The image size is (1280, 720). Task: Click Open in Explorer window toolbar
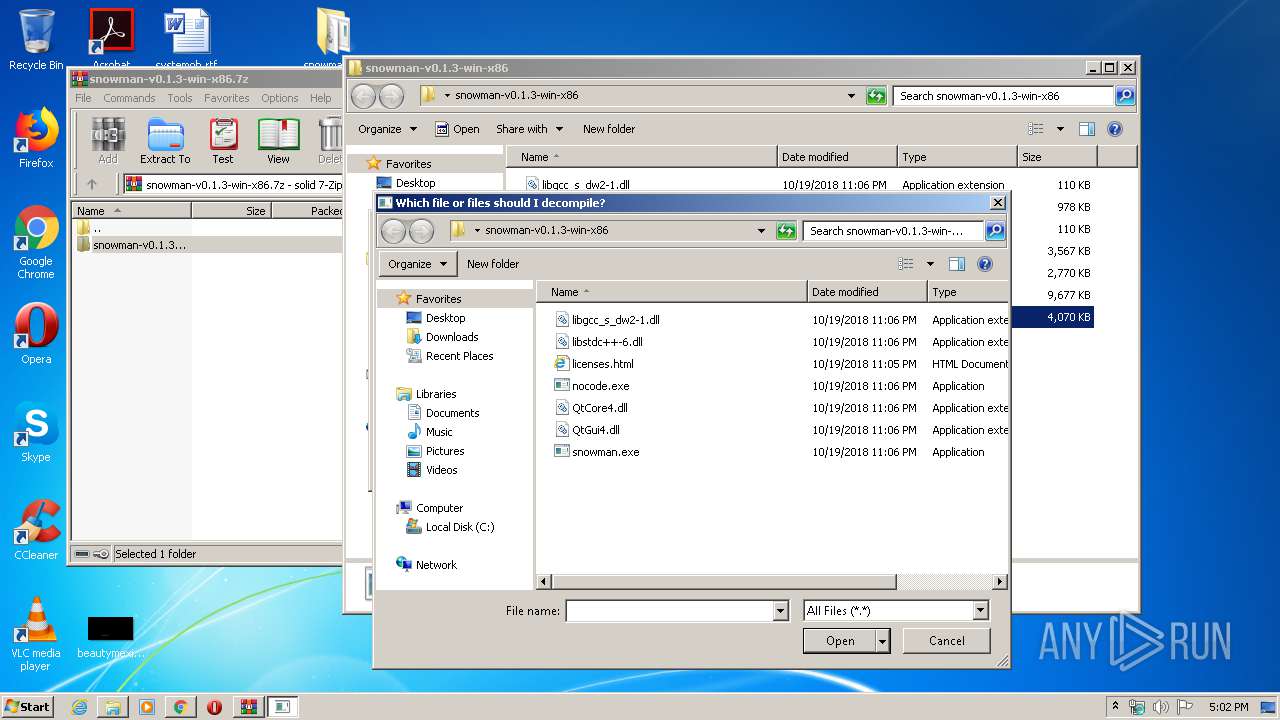[457, 129]
